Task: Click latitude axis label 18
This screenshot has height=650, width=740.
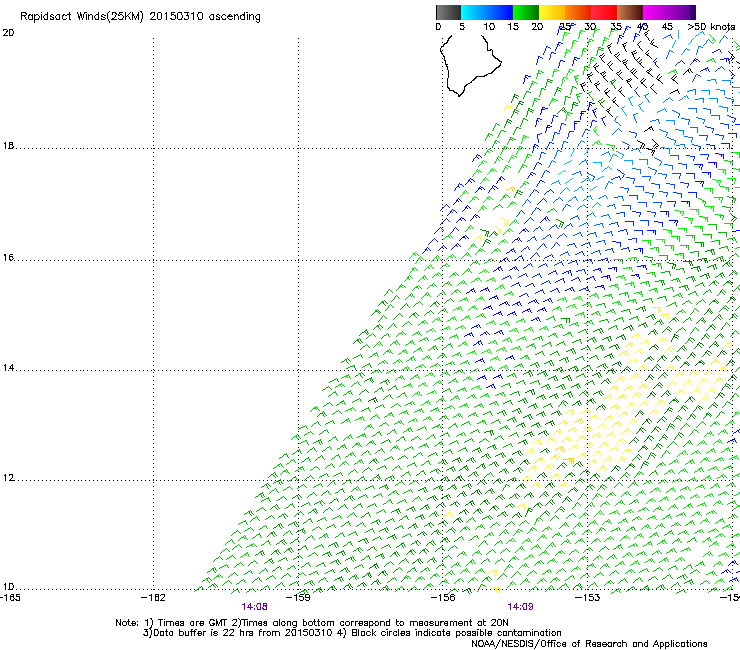Action: pos(8,146)
